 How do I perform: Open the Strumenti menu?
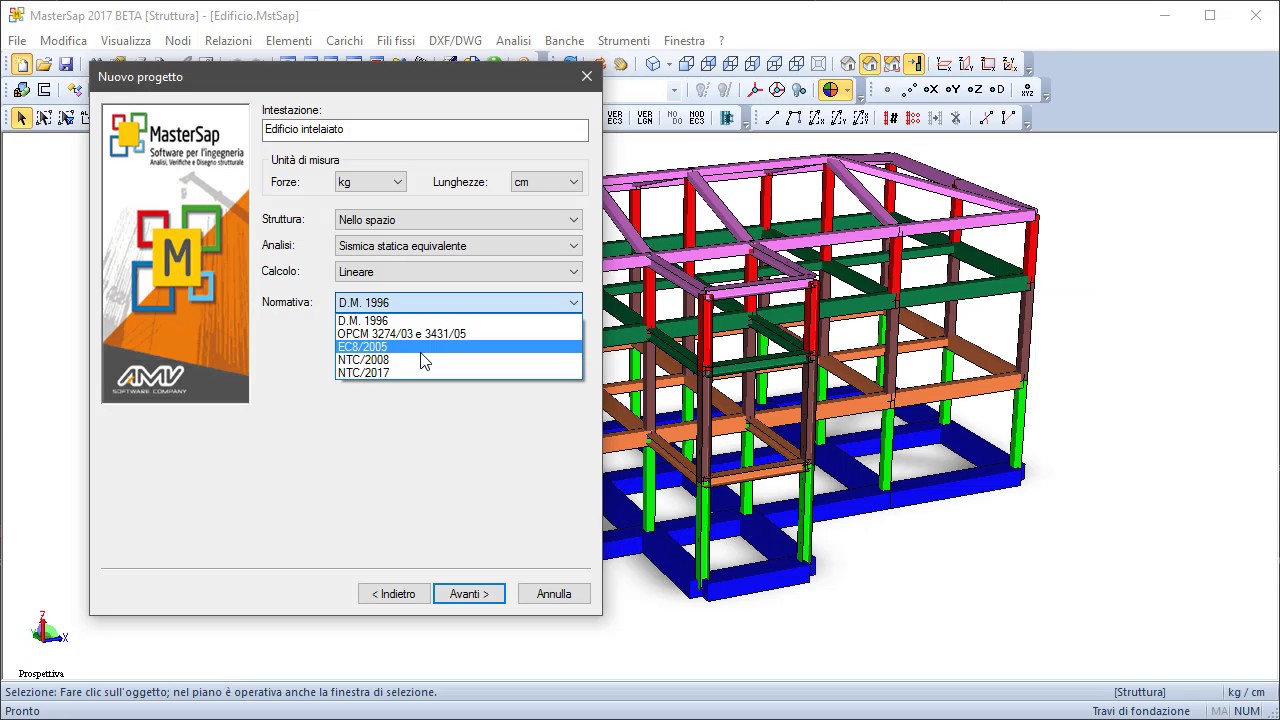pyautogui.click(x=623, y=41)
